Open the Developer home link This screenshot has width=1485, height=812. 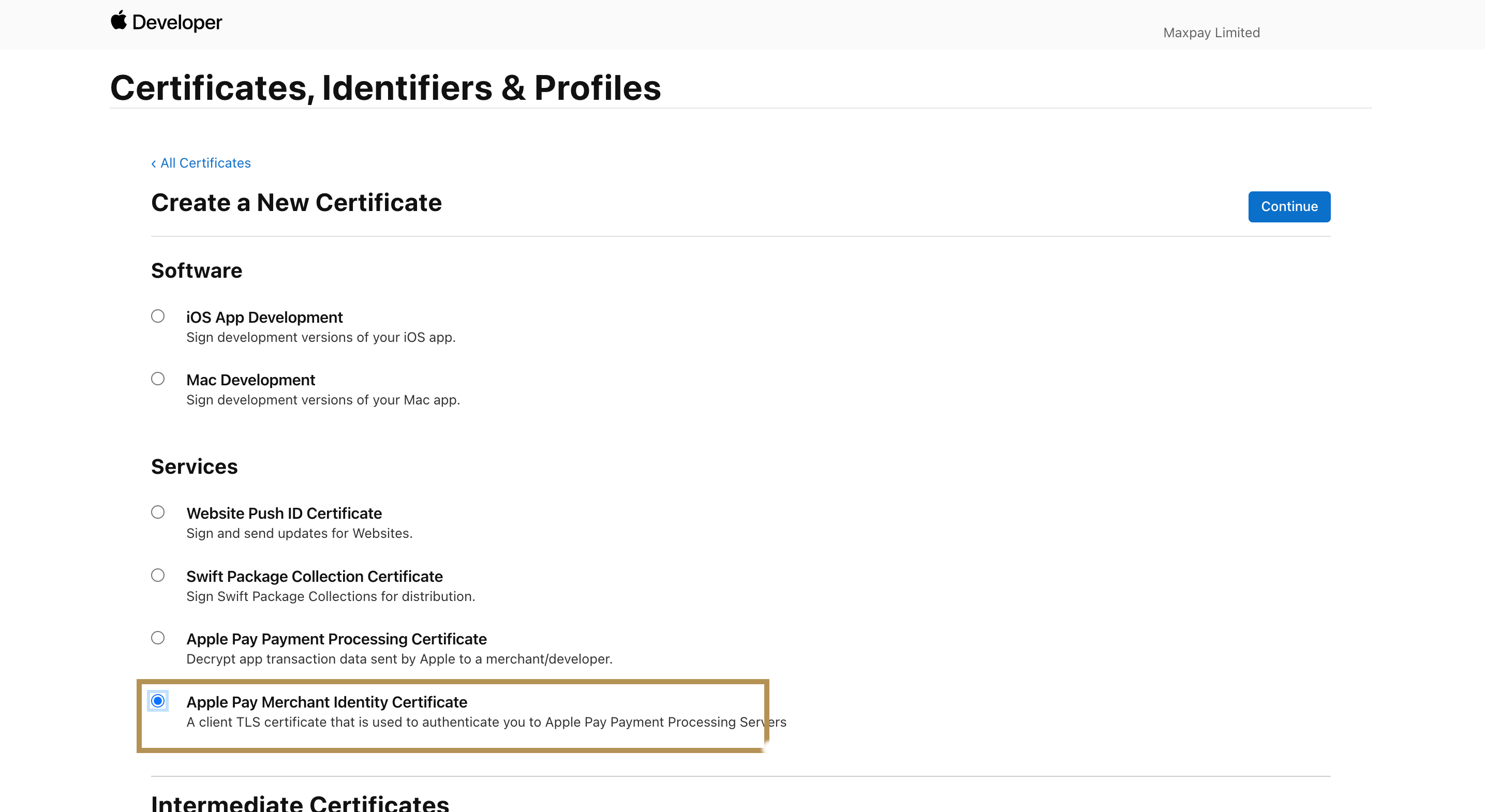(x=176, y=22)
